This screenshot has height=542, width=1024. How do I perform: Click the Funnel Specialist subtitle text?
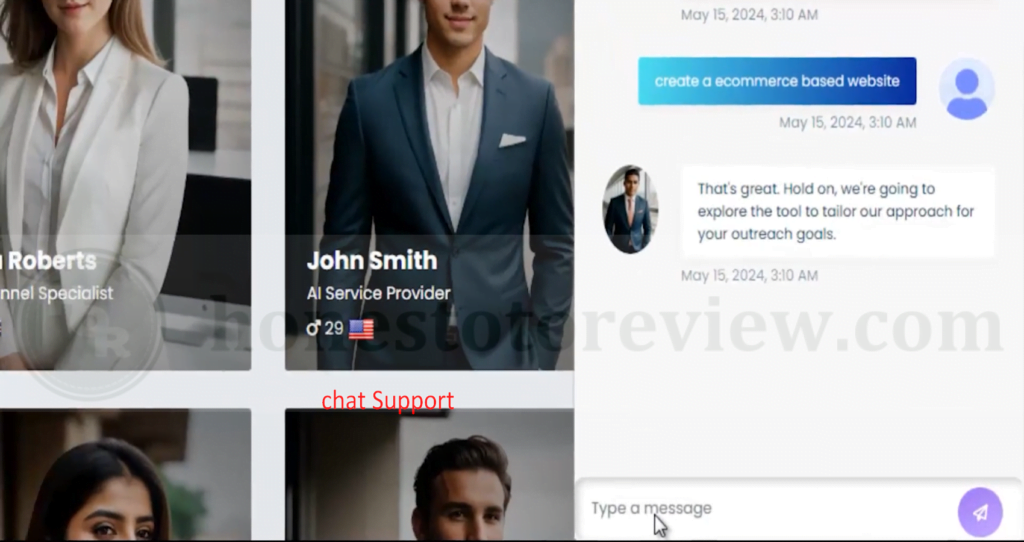[x=57, y=293]
